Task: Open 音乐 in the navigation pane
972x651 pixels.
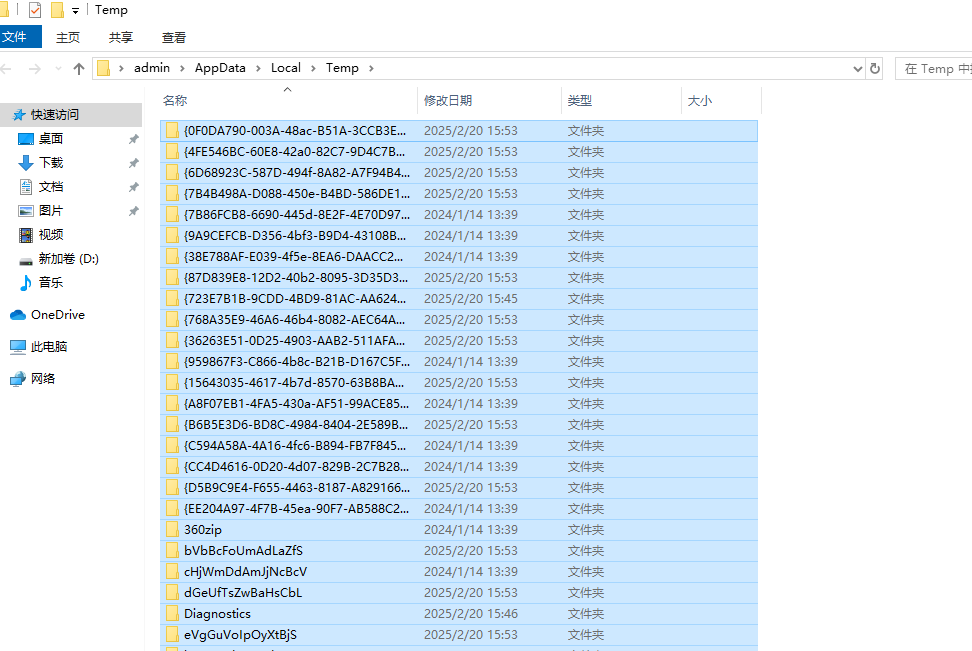Action: point(51,283)
